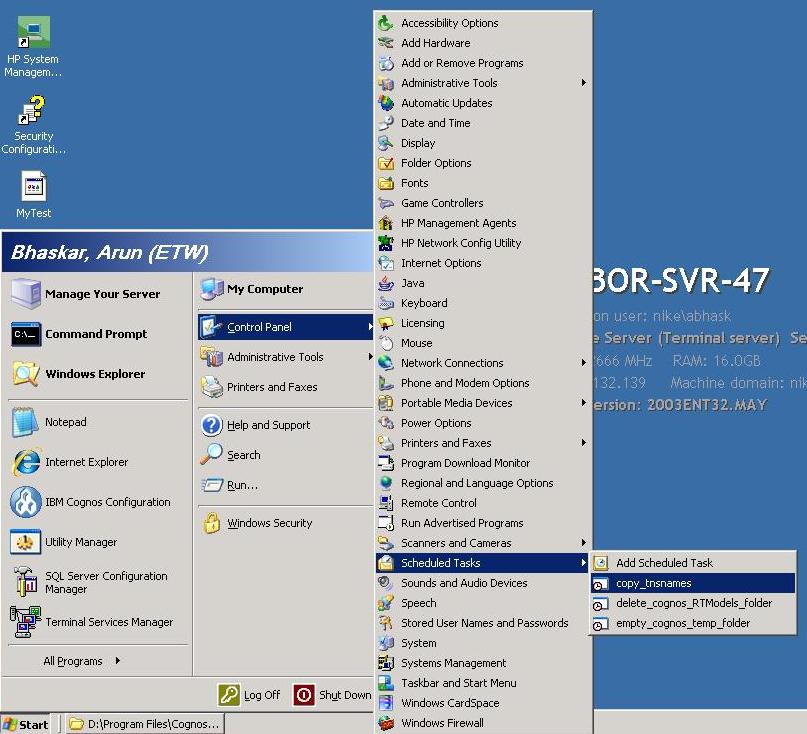Open Add or Remove Programs
Screen dimensions: 807x734
click(483, 63)
